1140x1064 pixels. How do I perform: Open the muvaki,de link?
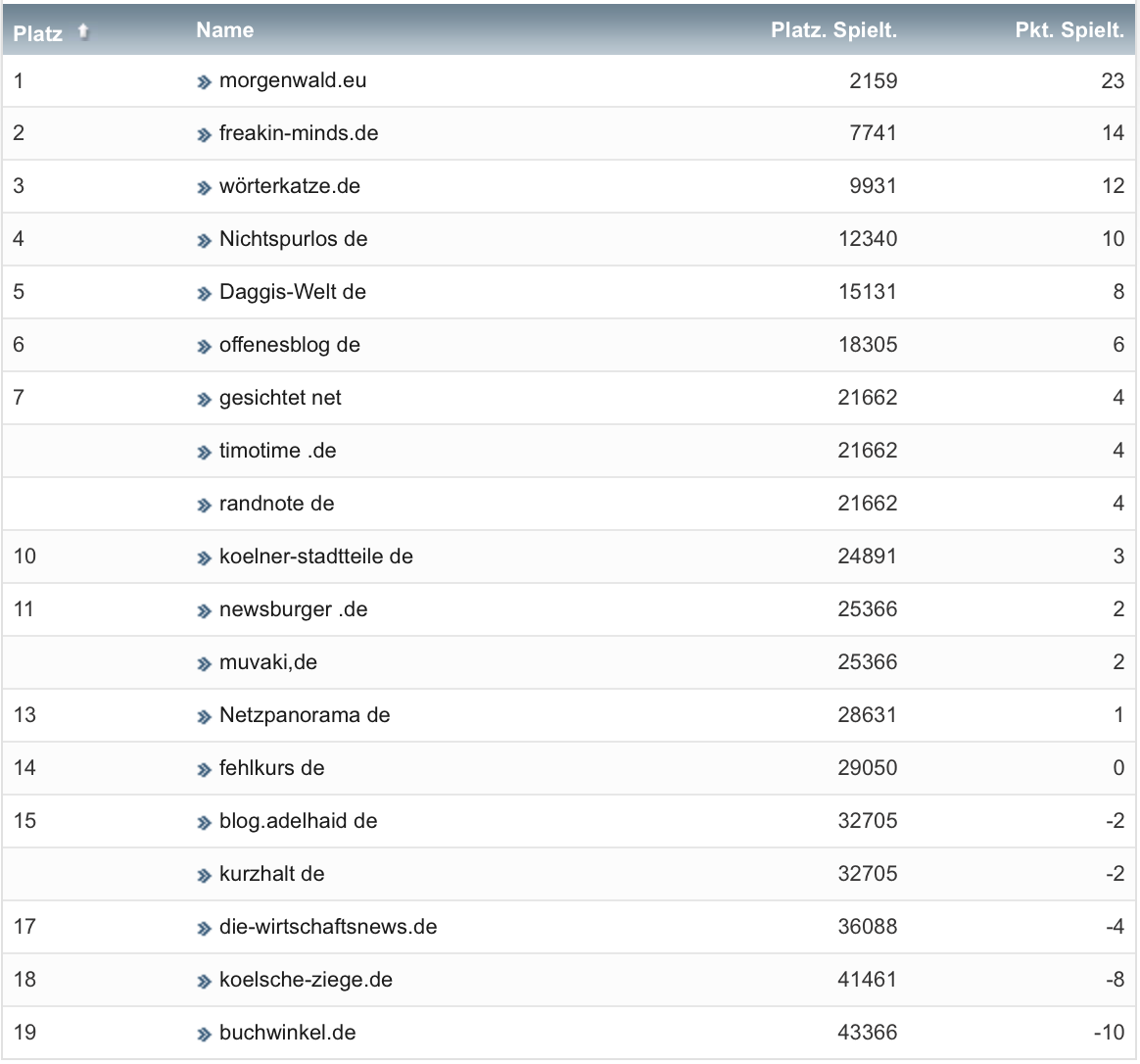(268, 662)
